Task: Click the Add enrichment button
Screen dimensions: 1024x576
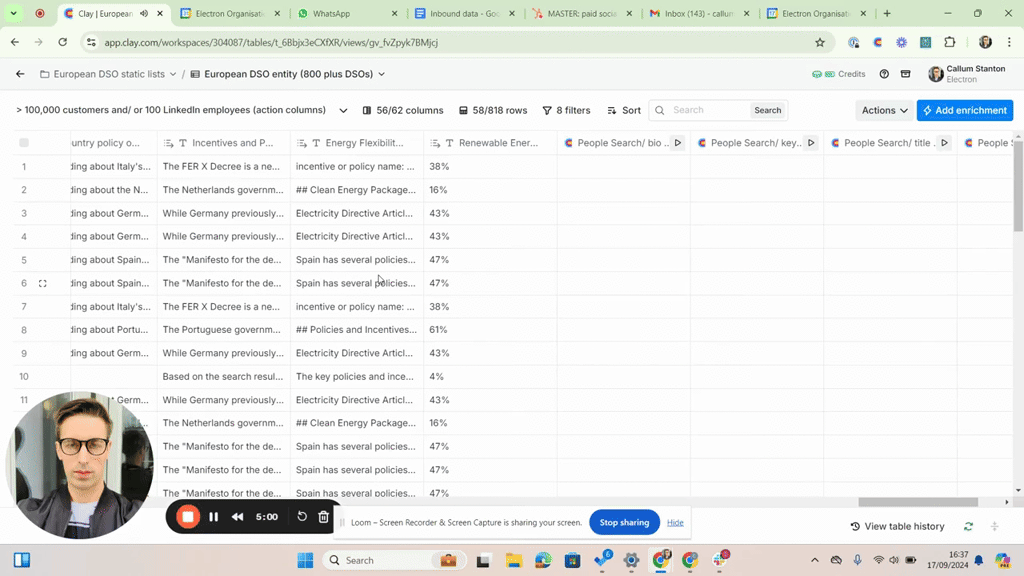Action: pyautogui.click(x=964, y=110)
